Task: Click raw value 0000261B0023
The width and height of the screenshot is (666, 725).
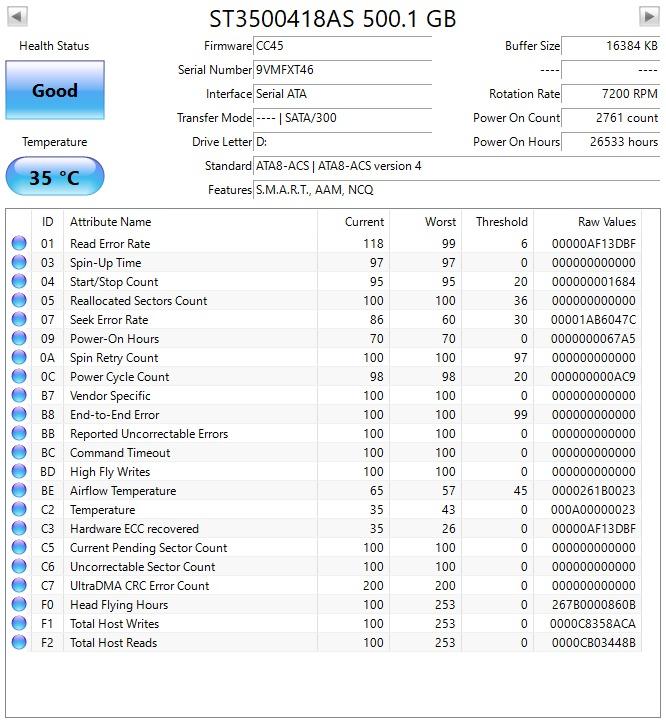Action: click(x=593, y=491)
